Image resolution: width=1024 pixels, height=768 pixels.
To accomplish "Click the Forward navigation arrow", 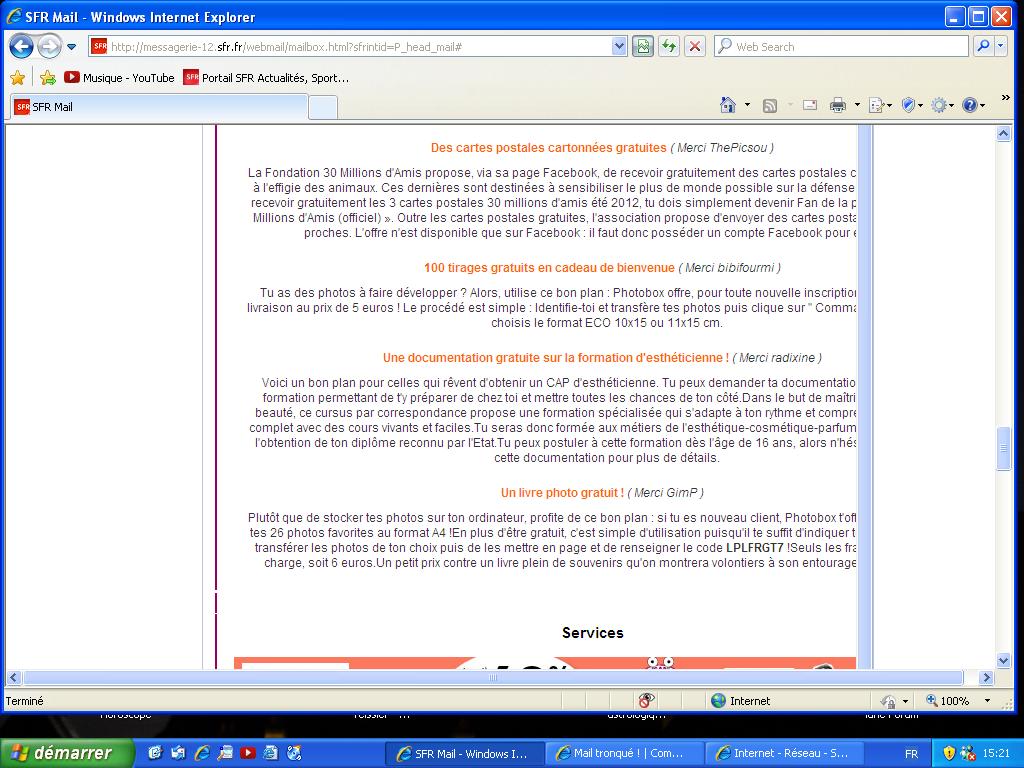I will click(49, 46).
